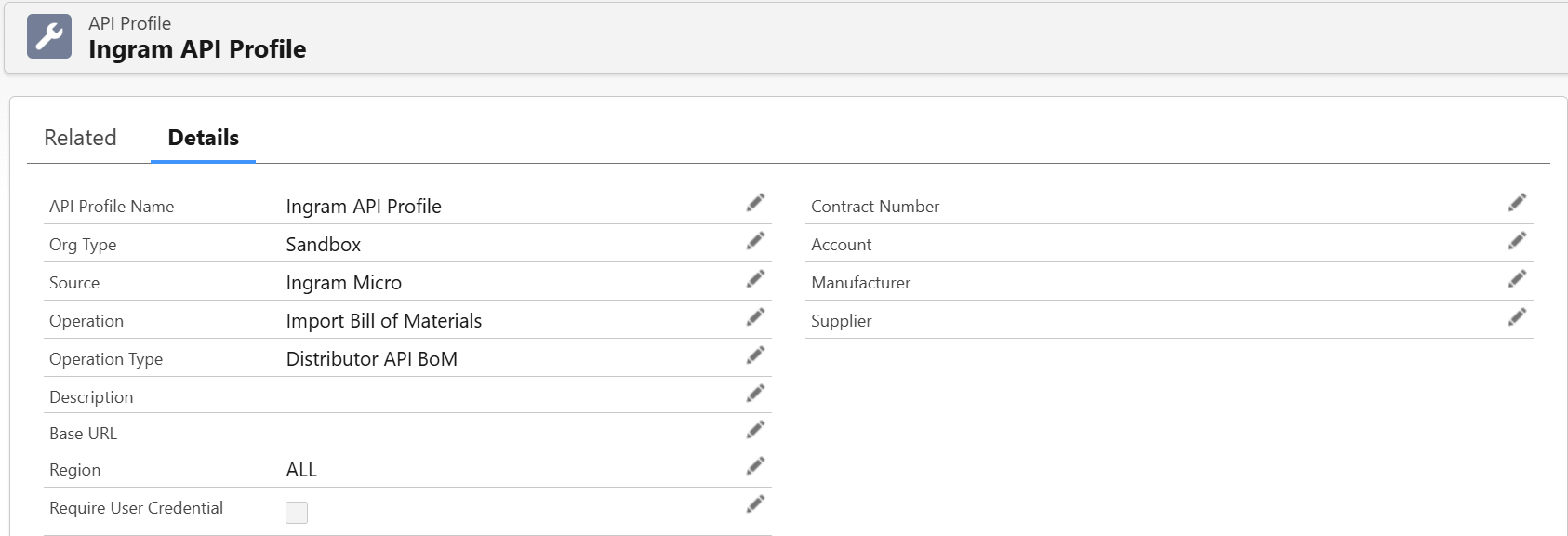1568x536 pixels.
Task: Click Account field edit pencil
Action: tap(1517, 241)
